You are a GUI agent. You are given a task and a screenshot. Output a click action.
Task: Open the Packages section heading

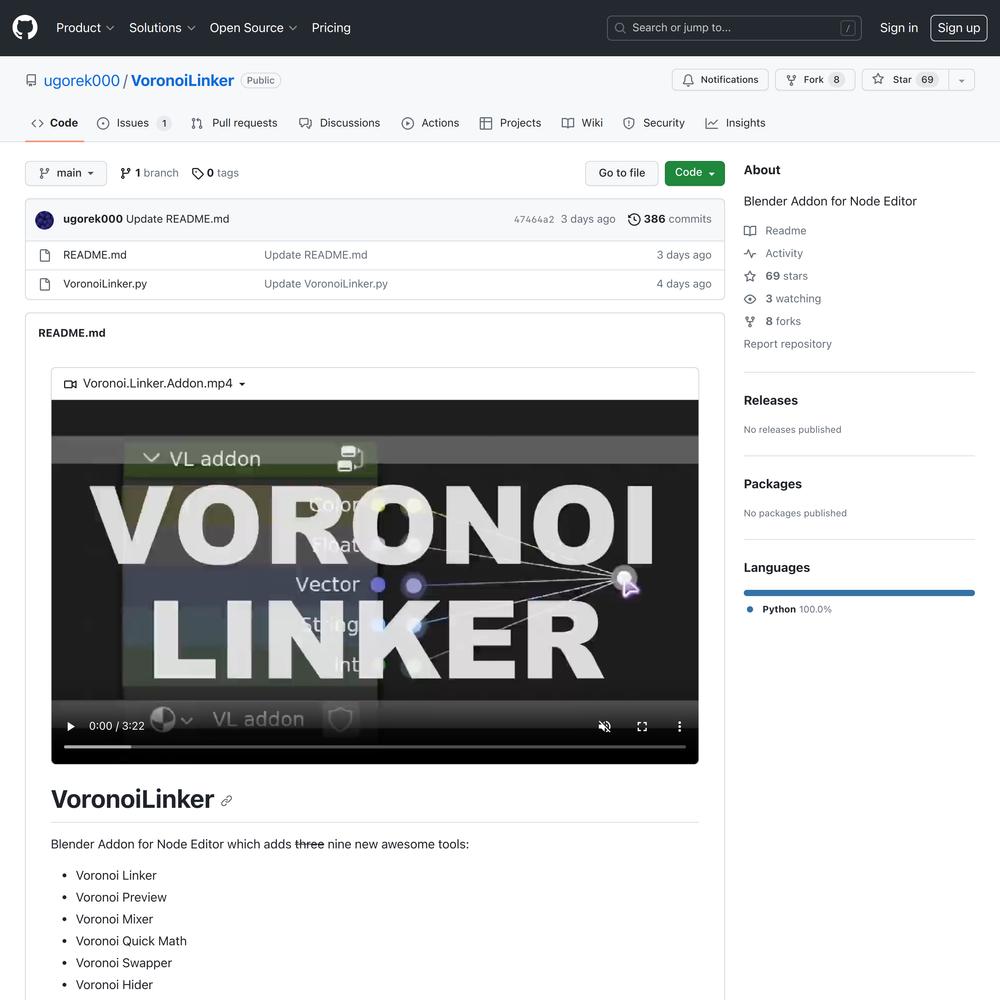tap(772, 484)
